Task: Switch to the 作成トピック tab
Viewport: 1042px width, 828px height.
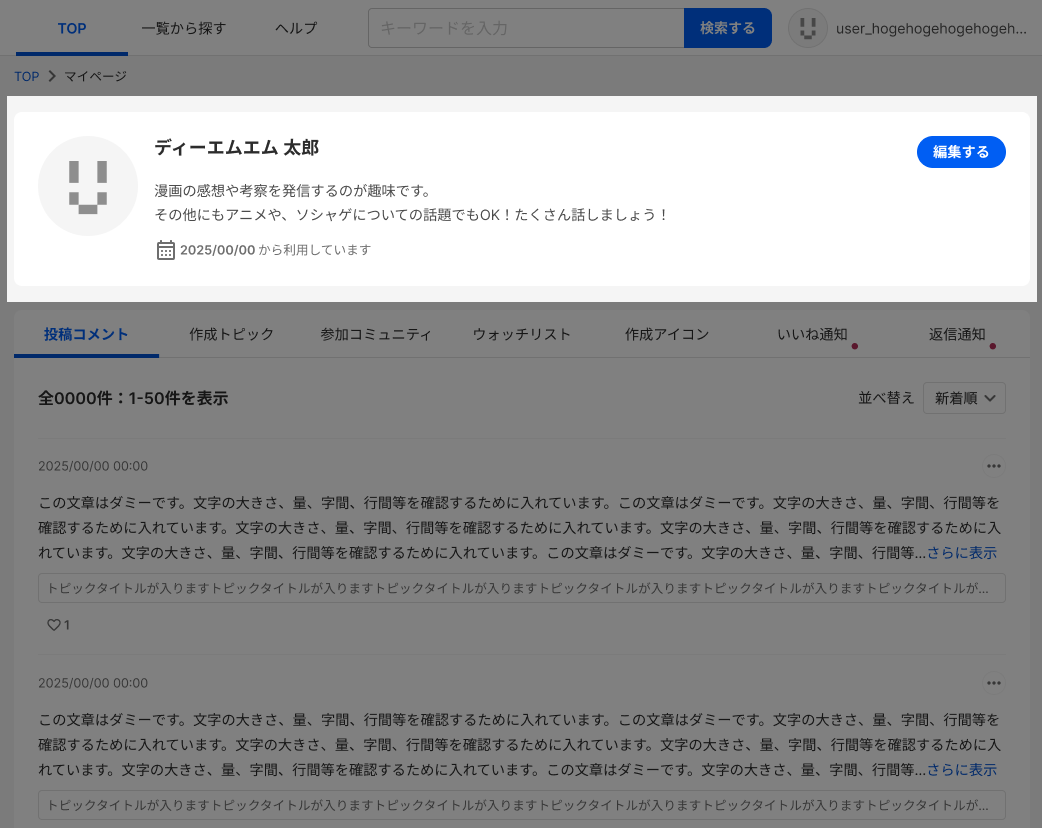Action: coord(231,335)
